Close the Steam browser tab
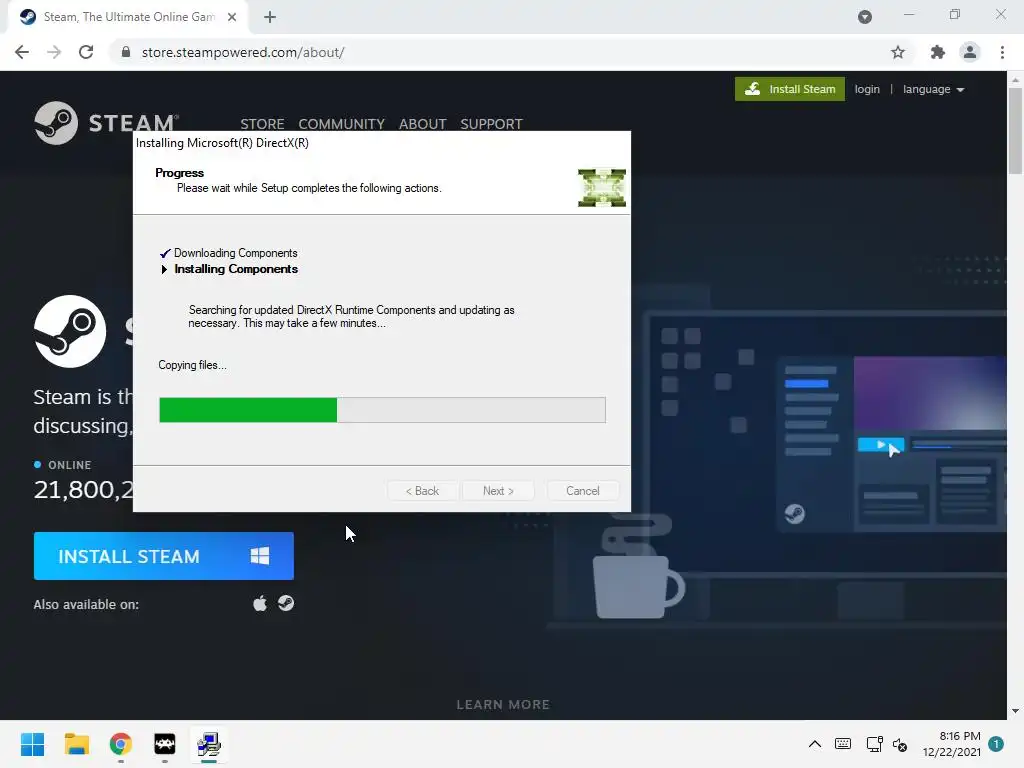Screen dimensions: 1024x768 pyautogui.click(x=232, y=17)
